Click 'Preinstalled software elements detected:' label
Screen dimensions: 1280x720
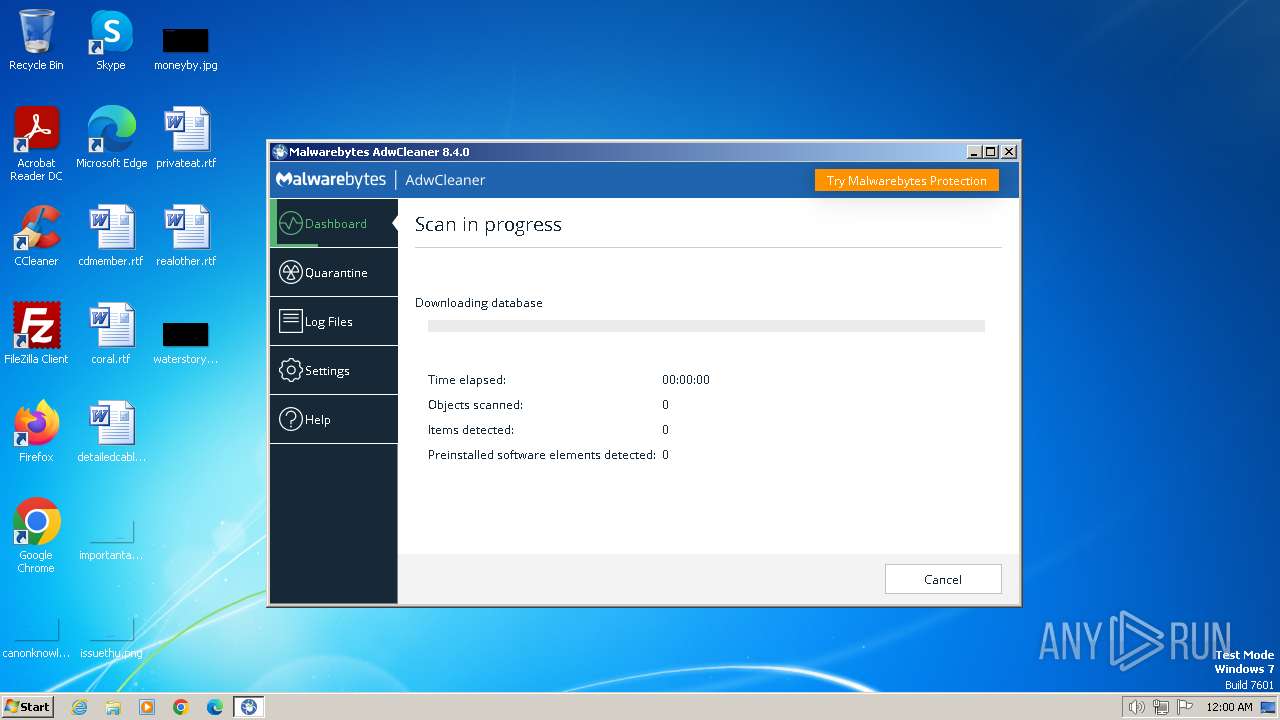click(x=542, y=455)
